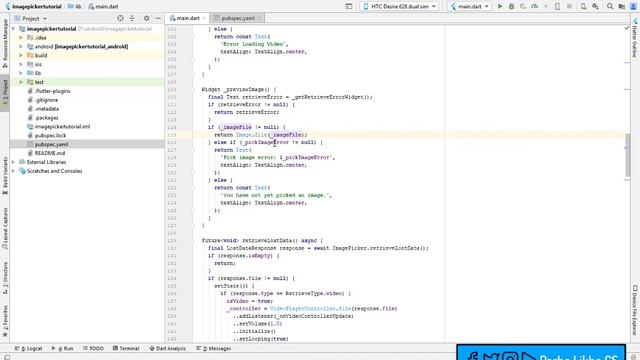Open the Run tool window

62,349
